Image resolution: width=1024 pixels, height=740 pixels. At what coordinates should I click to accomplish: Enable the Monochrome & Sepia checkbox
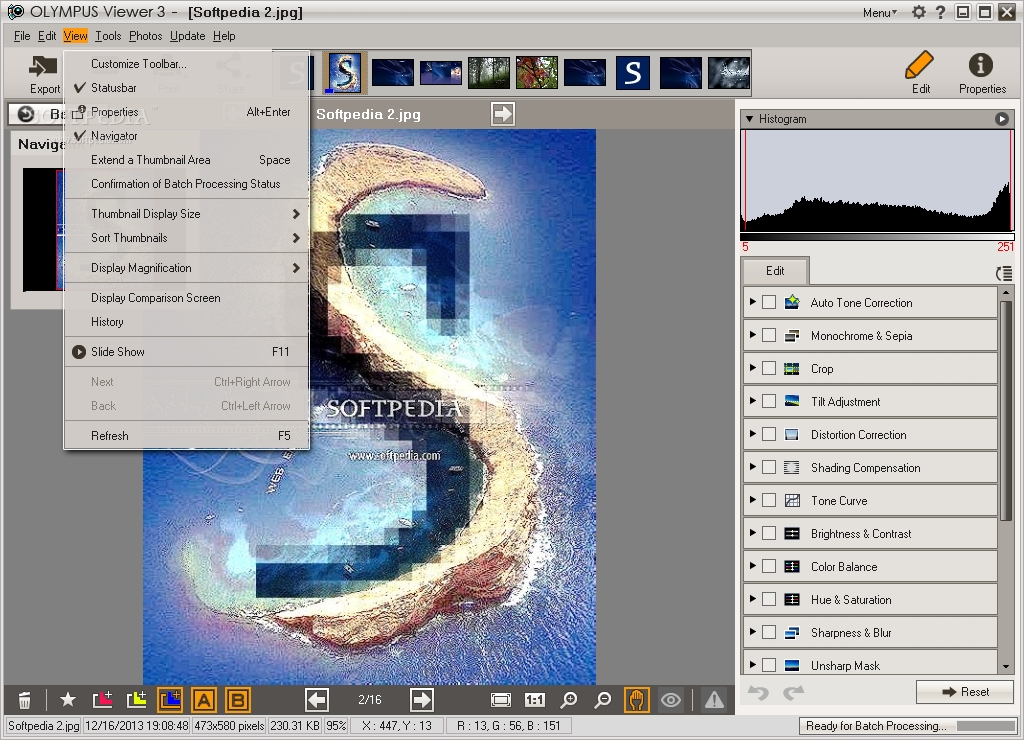pyautogui.click(x=769, y=335)
